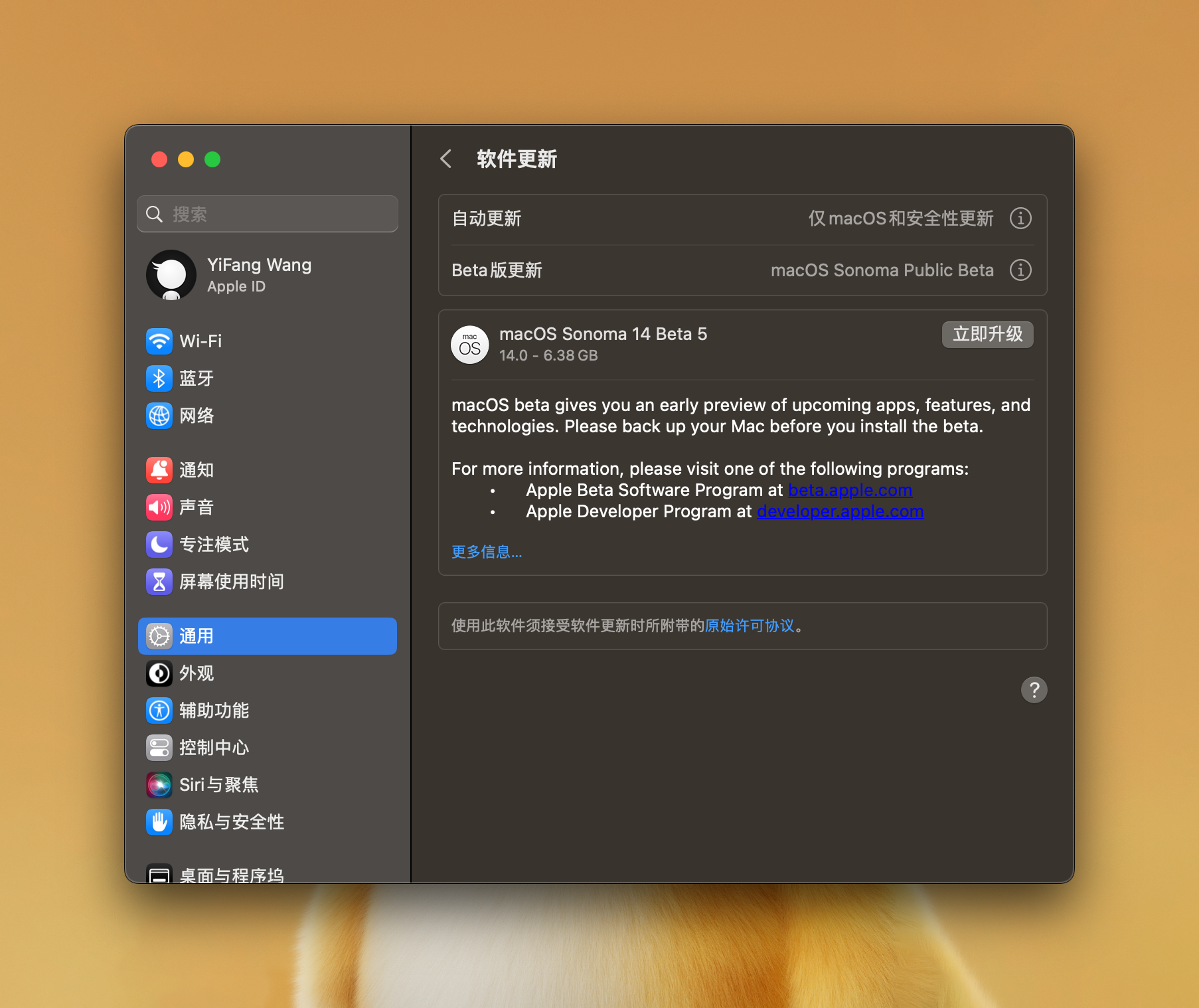This screenshot has height=1008, width=1199.
Task: Click the YiFang Wang avatar picture
Action: coord(171,275)
